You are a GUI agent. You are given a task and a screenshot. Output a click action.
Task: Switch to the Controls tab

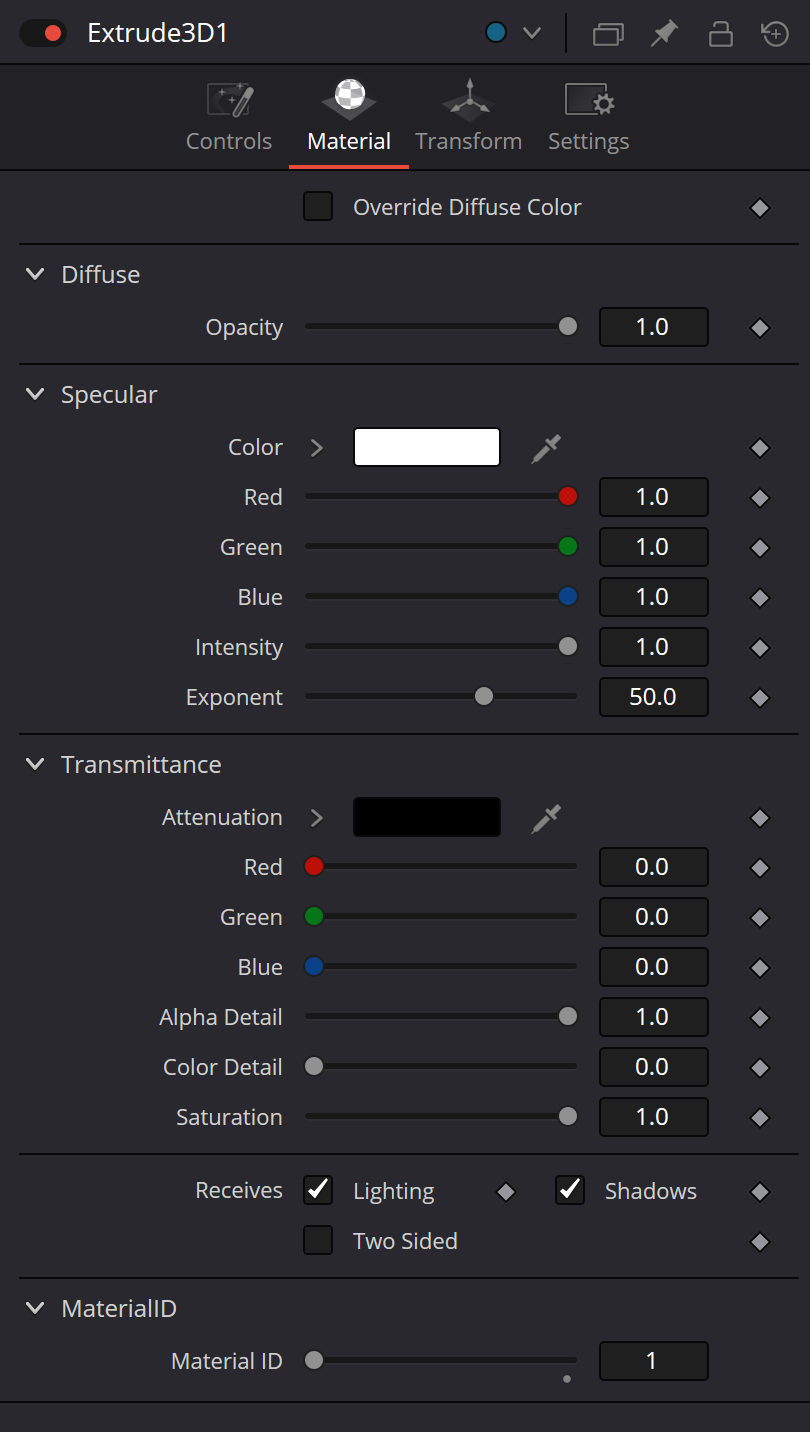pos(229,118)
